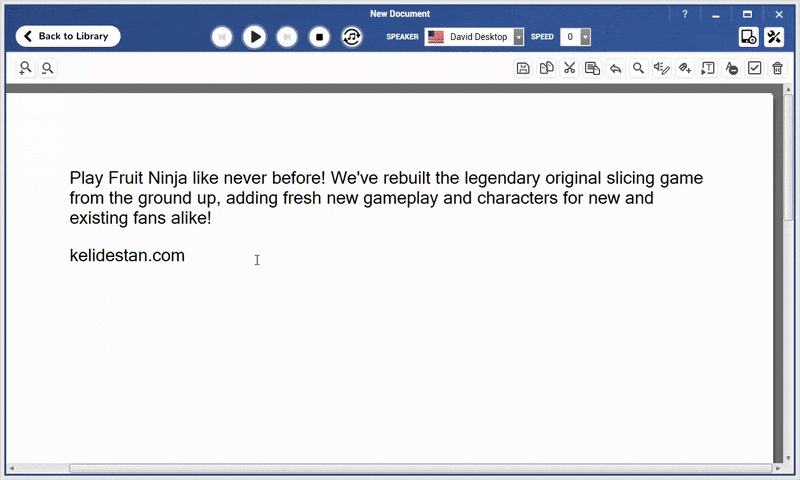Open the speed dropdown arrow
This screenshot has width=800, height=480.
click(586, 37)
